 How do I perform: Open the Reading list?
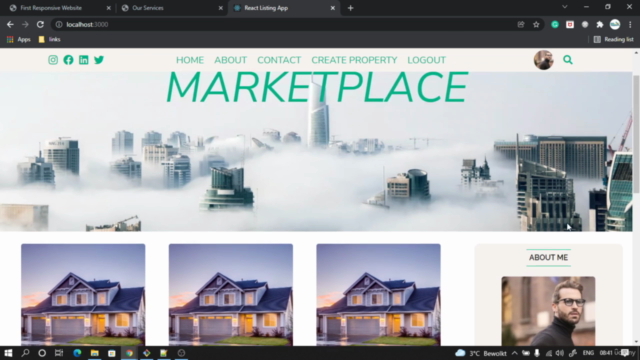[x=613, y=40]
